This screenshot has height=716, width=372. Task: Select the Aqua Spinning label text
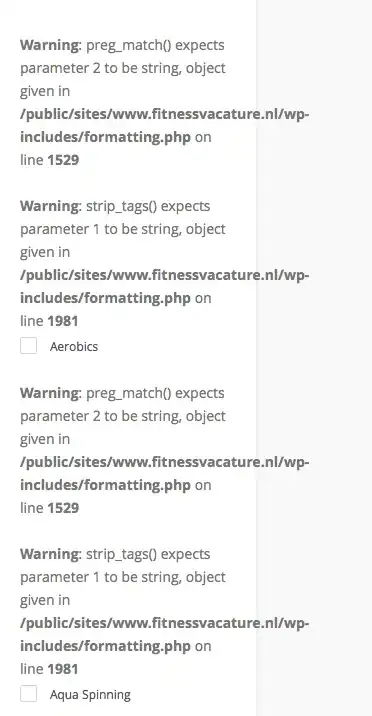click(90, 695)
